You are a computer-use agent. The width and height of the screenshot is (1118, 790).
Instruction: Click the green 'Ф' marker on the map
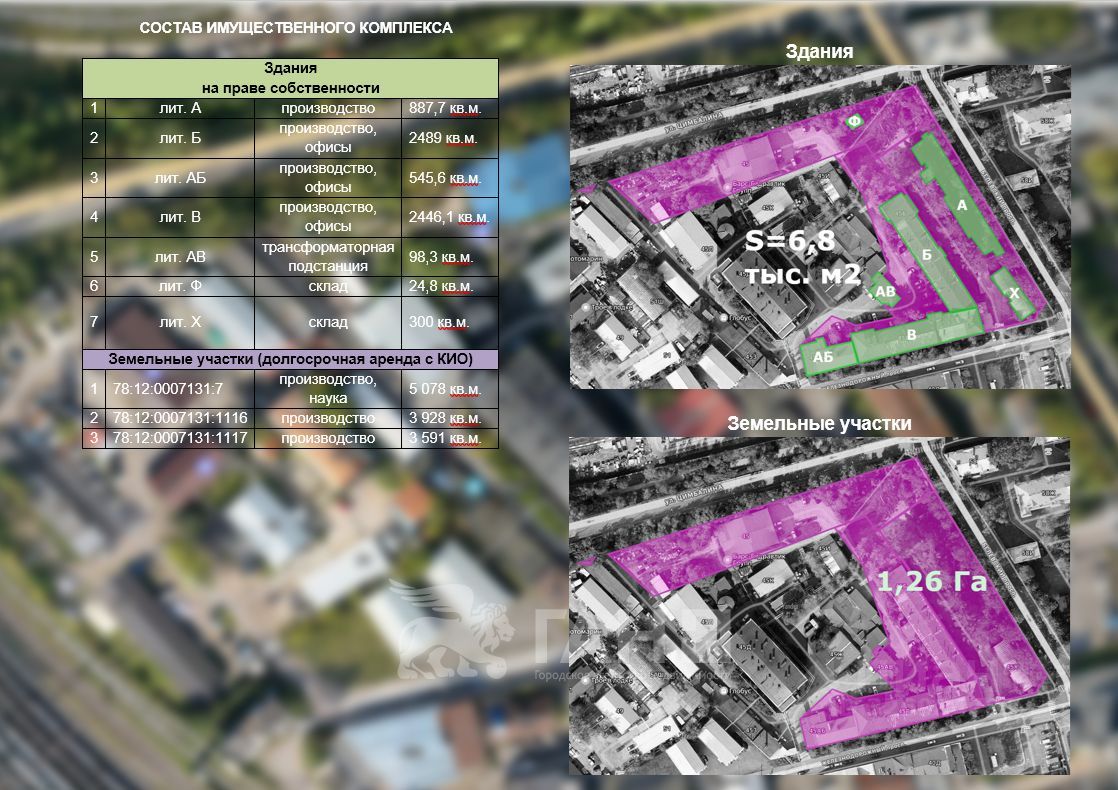(854, 120)
